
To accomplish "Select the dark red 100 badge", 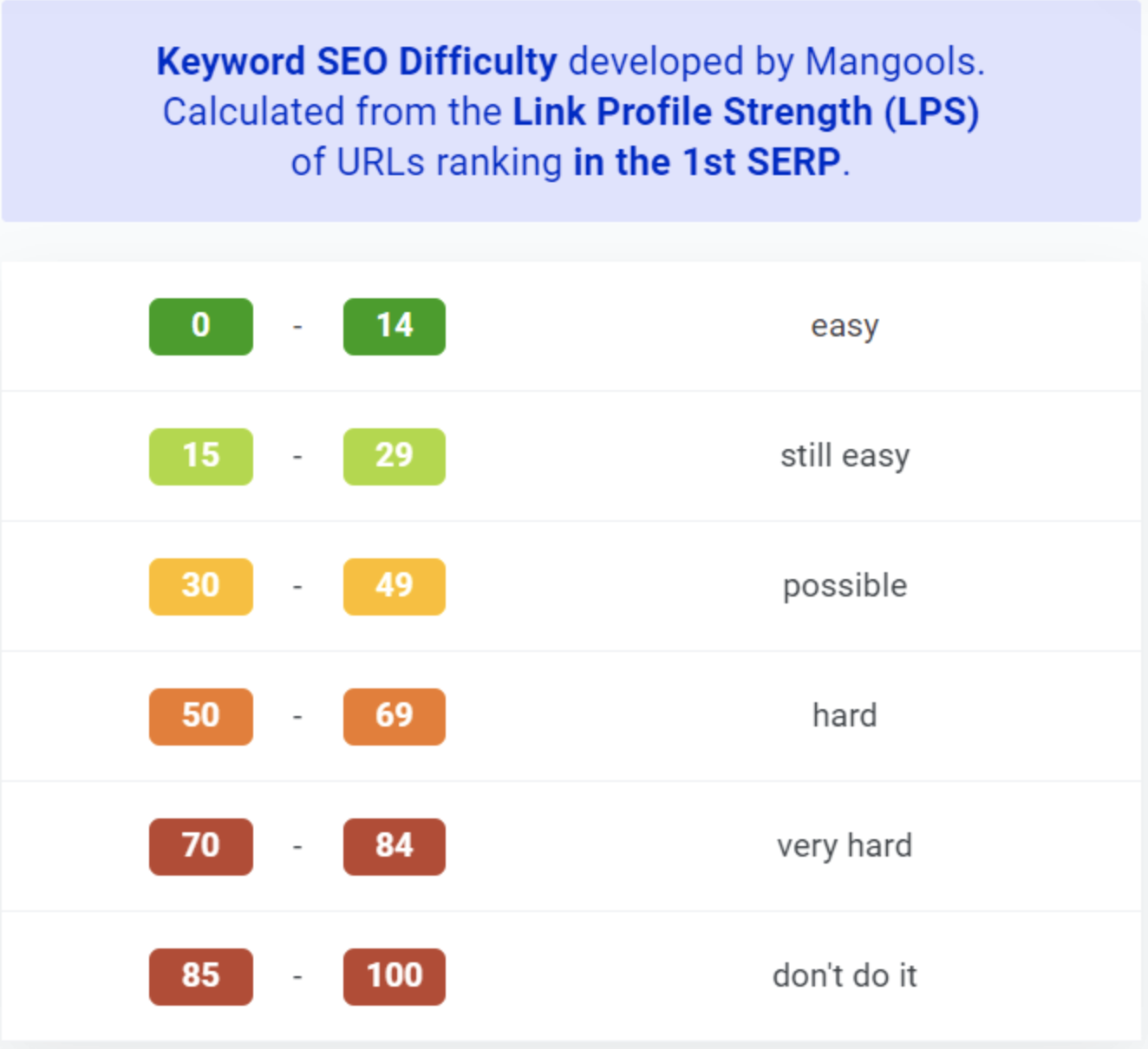I will coord(394,976).
